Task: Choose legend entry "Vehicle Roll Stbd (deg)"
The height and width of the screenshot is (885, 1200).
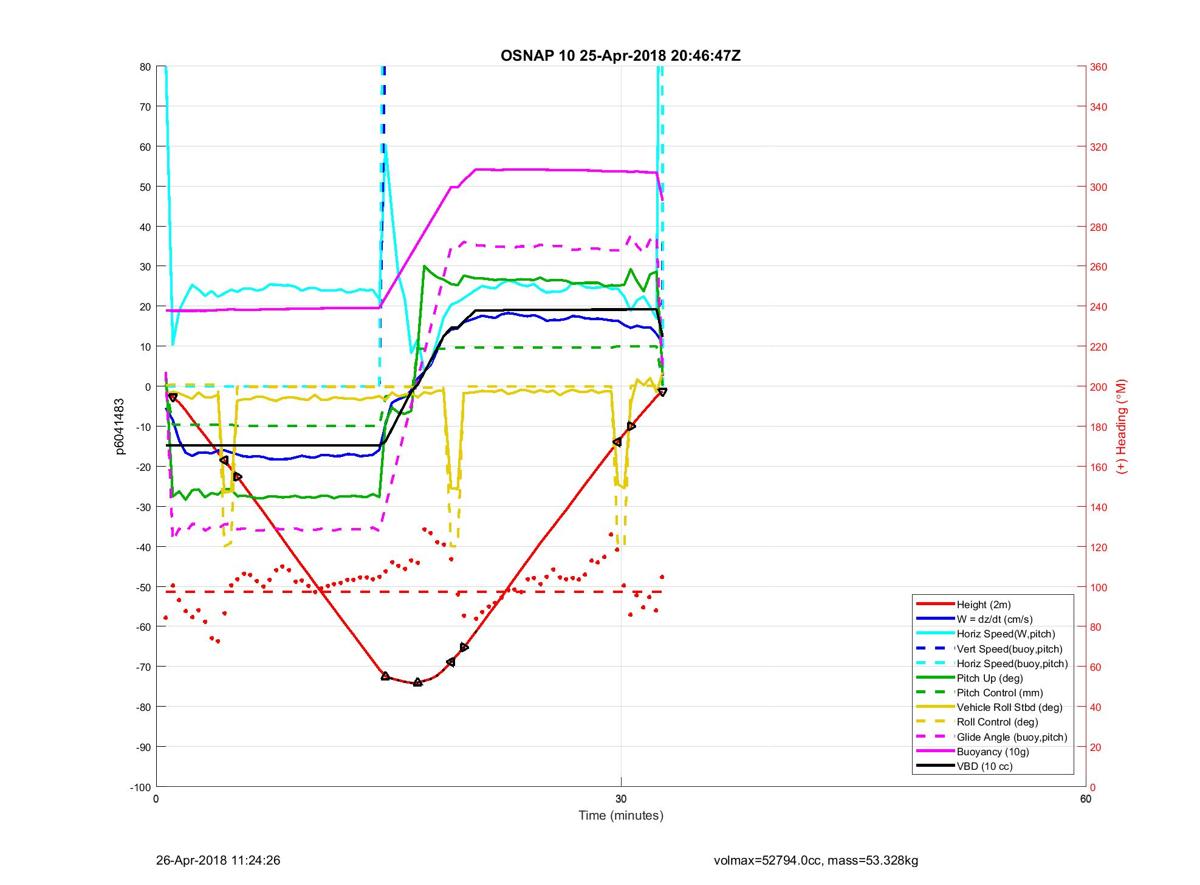Action: [1009, 707]
